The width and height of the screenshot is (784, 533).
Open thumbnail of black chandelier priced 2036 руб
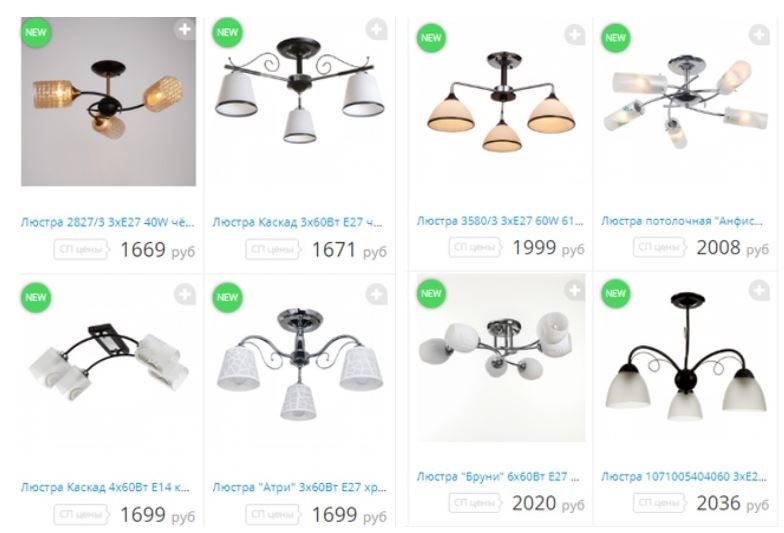[685, 358]
